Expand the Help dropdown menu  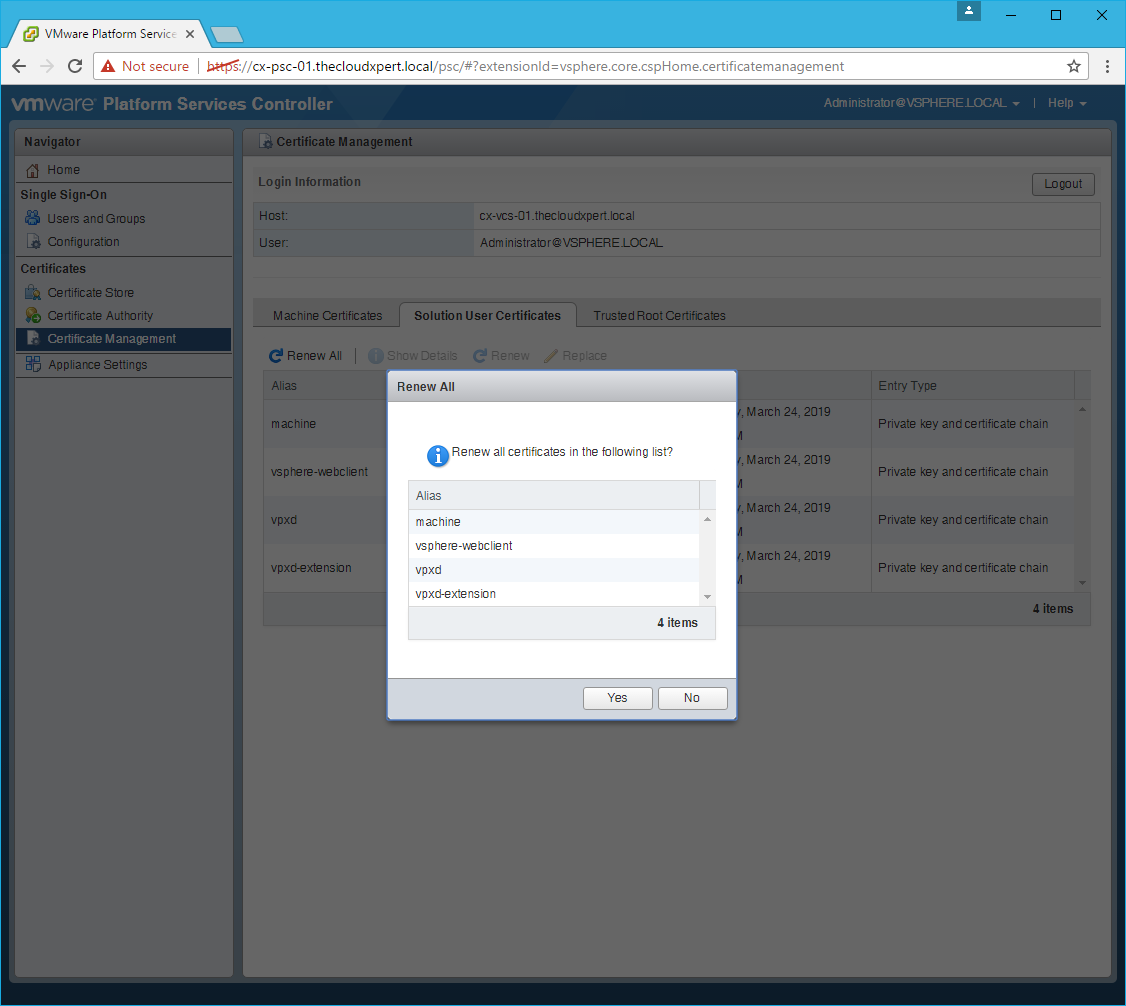point(1067,104)
